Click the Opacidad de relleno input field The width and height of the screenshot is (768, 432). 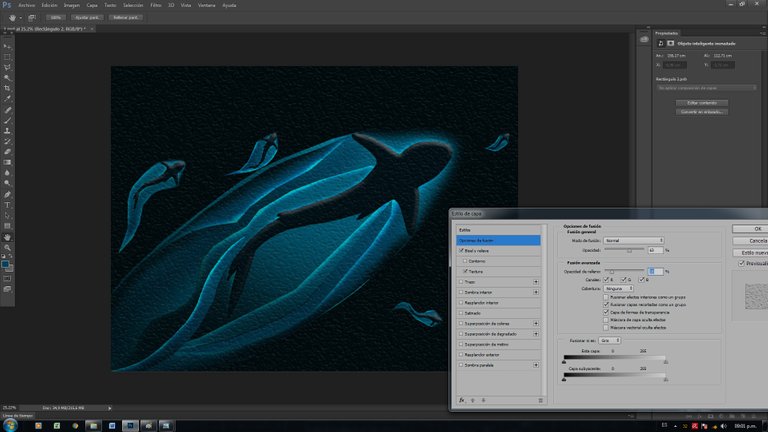[x=654, y=271]
